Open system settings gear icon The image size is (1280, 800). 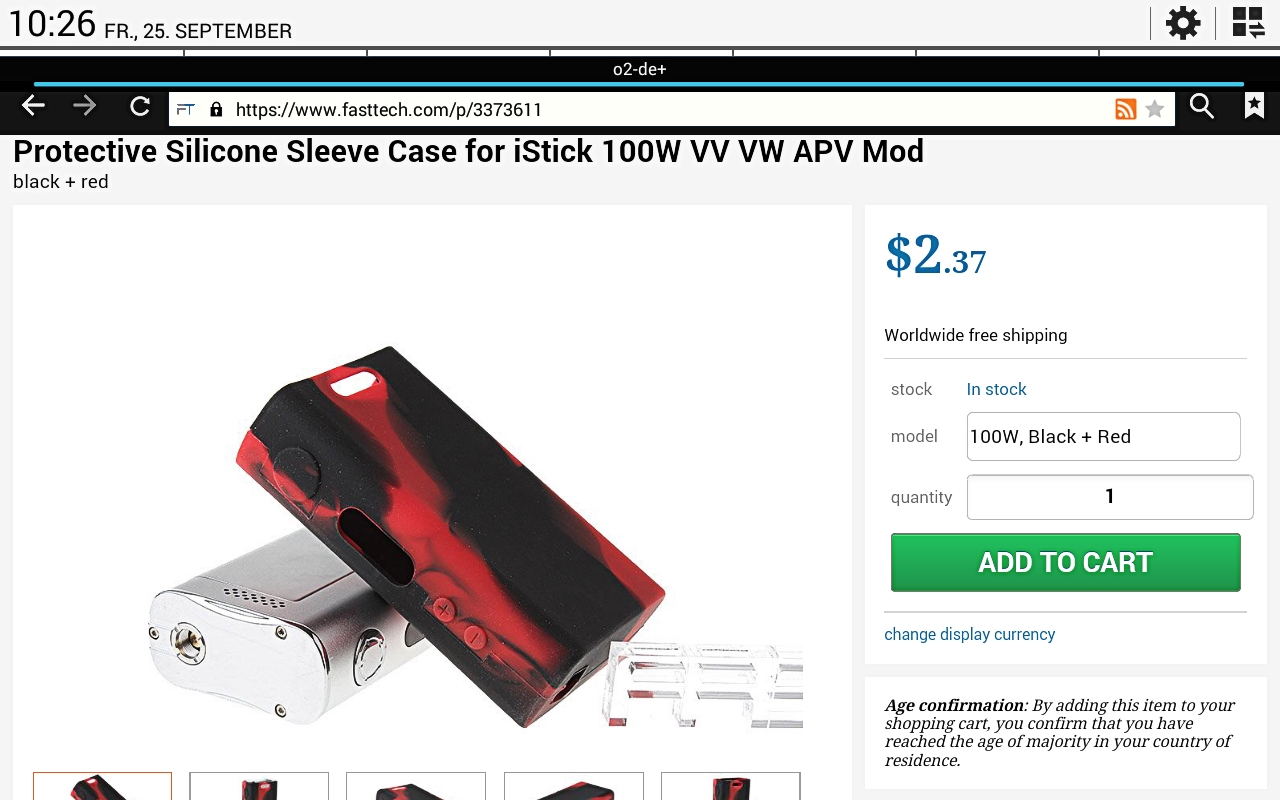coord(1183,22)
